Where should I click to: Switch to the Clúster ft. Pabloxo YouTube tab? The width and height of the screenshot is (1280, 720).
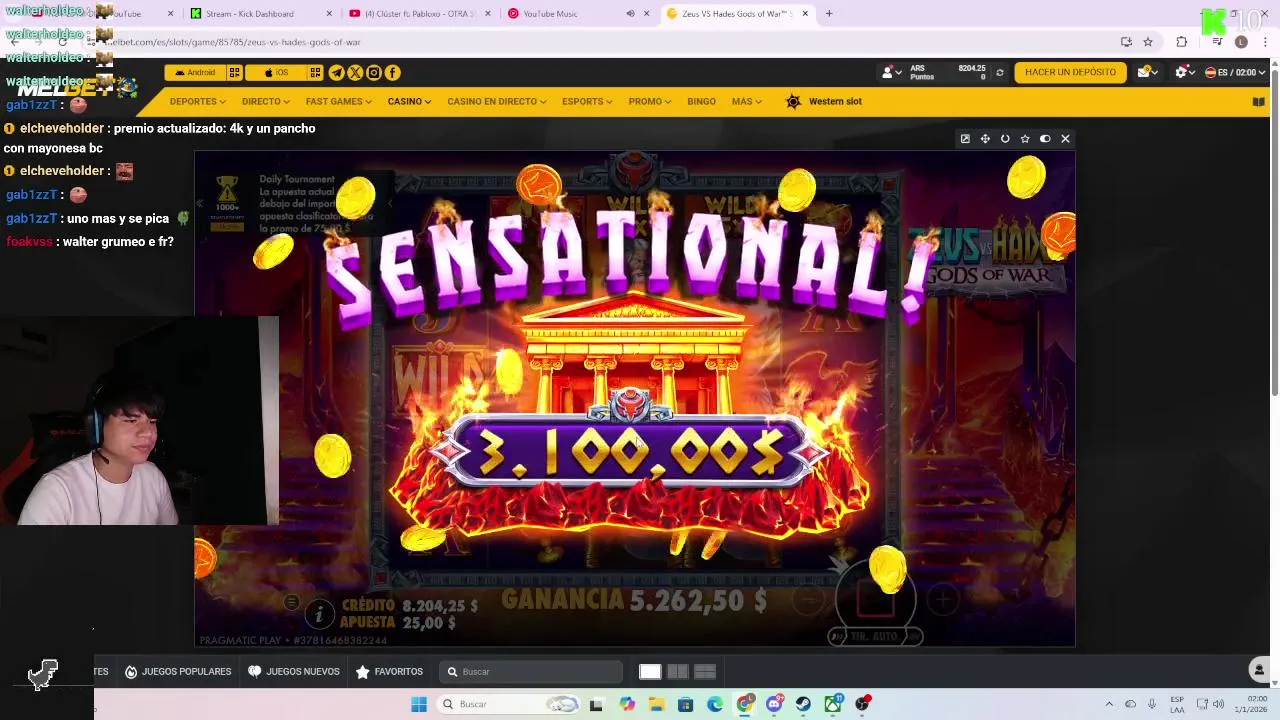[x=420, y=14]
